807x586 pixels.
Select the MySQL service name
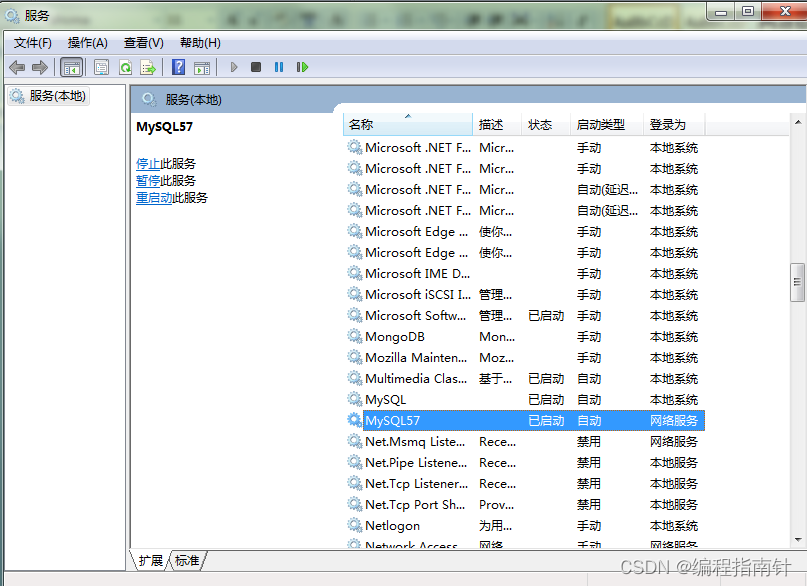click(385, 399)
